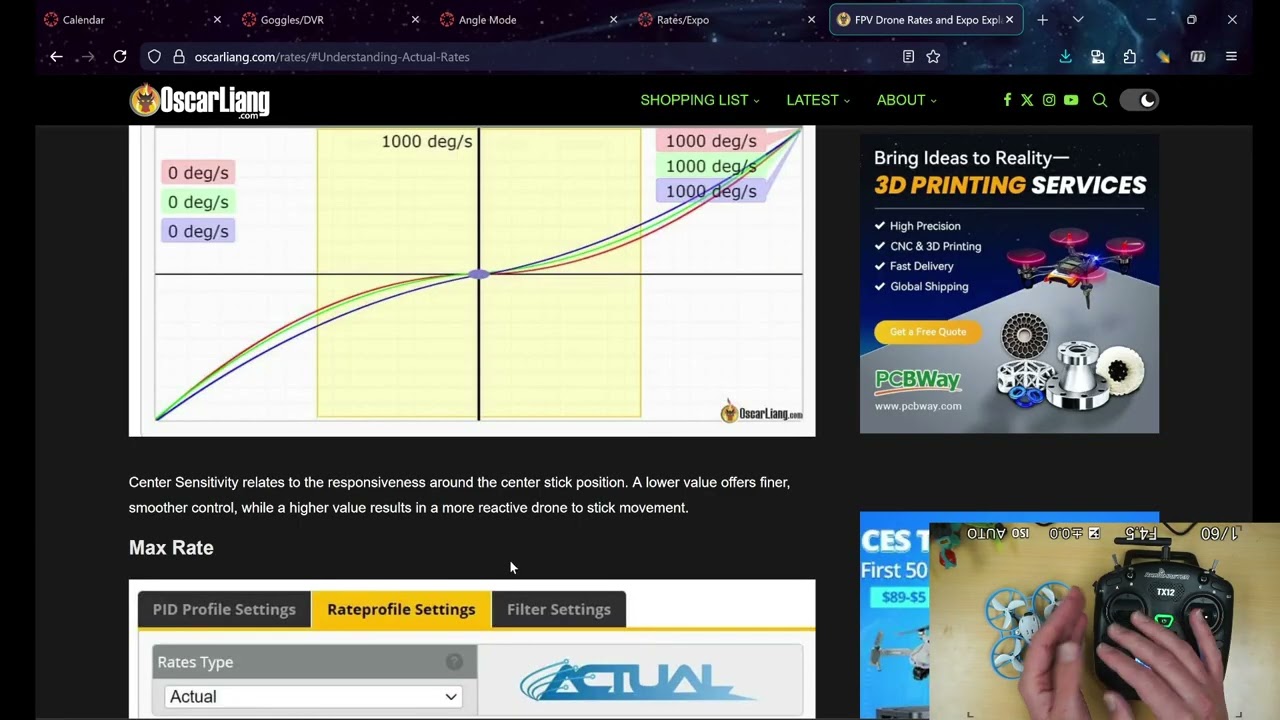Viewport: 1280px width, 720px height.
Task: Open the site search magnifier
Action: pyautogui.click(x=1100, y=100)
